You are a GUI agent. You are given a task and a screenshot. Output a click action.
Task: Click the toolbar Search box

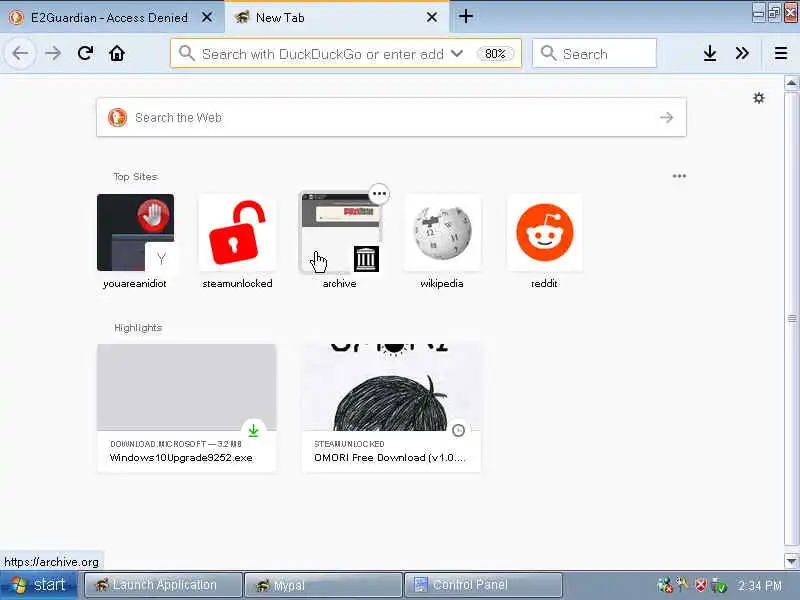pos(594,53)
